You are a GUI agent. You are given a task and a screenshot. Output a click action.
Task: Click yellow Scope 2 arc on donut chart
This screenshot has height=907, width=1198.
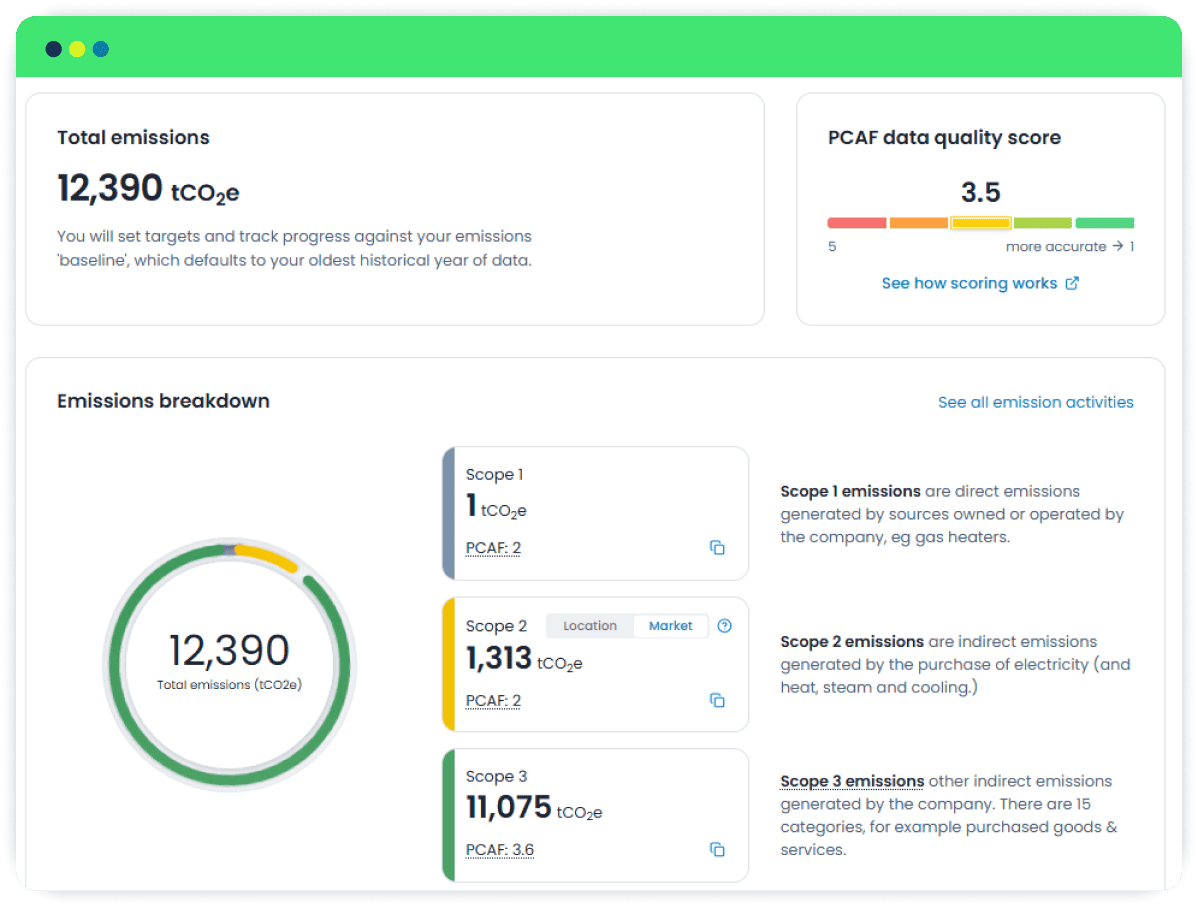tap(266, 558)
